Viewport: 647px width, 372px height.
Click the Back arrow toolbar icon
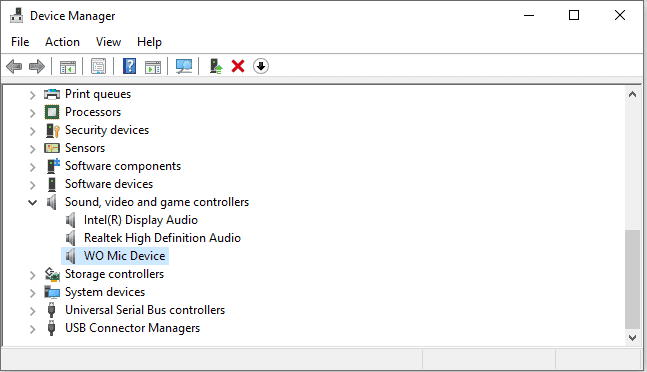[x=14, y=66]
